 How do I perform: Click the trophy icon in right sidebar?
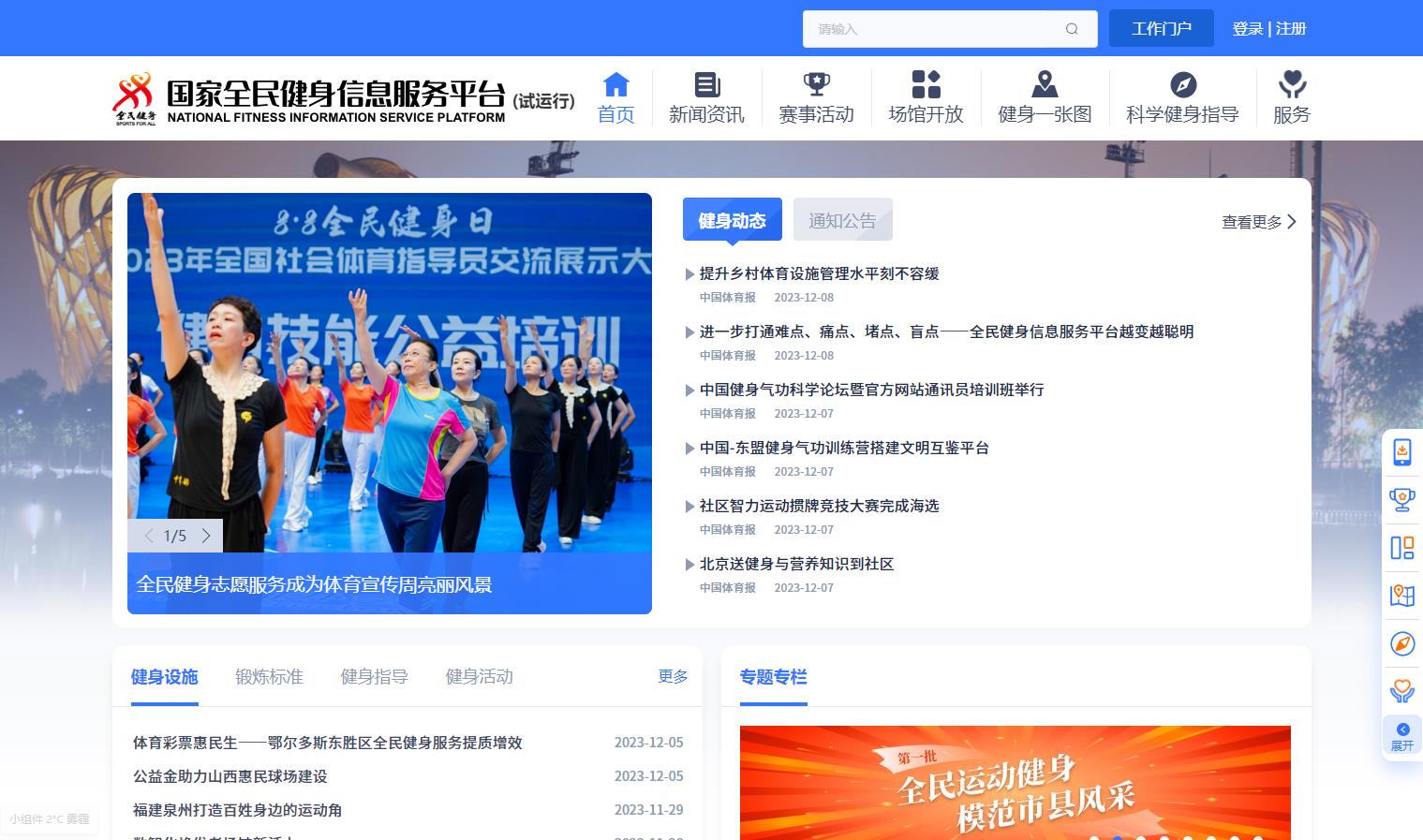(1401, 499)
